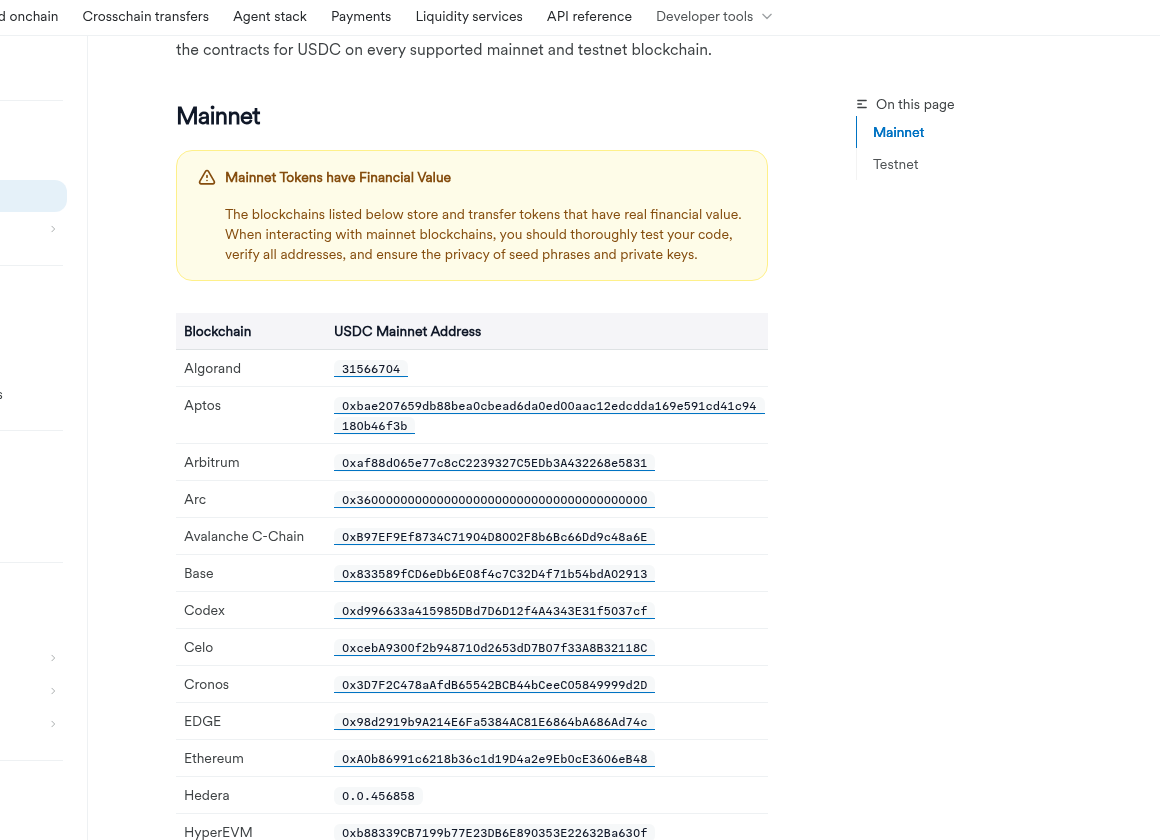Open the Avalanche C-Chain address link
This screenshot has height=840, width=1160.
(494, 537)
